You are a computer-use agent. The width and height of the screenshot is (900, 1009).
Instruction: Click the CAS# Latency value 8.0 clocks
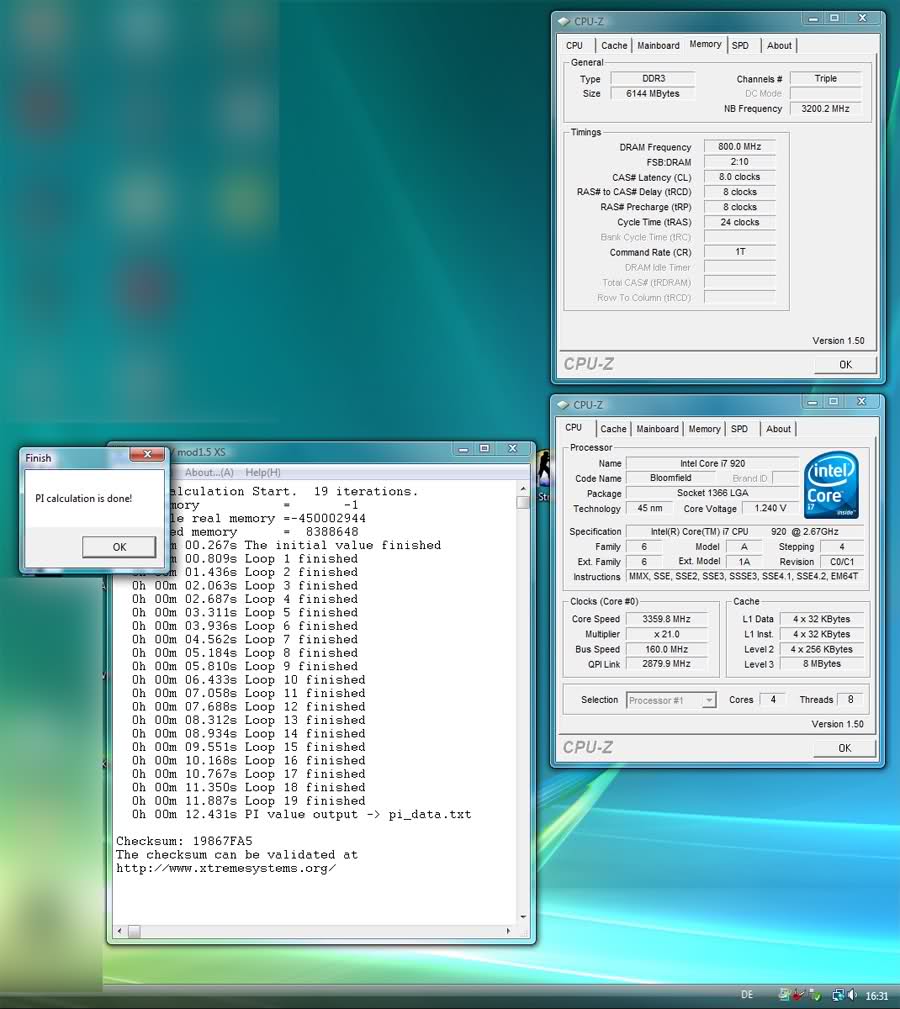[739, 177]
